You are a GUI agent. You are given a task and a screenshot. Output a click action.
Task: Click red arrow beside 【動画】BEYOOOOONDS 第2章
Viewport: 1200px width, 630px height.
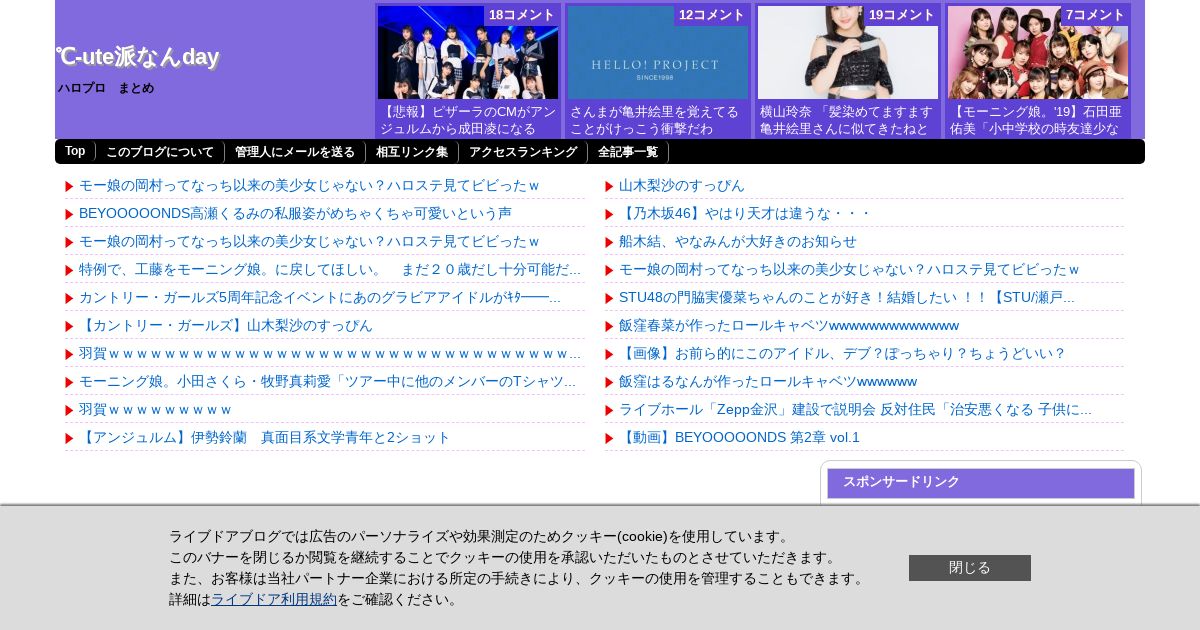pos(610,438)
